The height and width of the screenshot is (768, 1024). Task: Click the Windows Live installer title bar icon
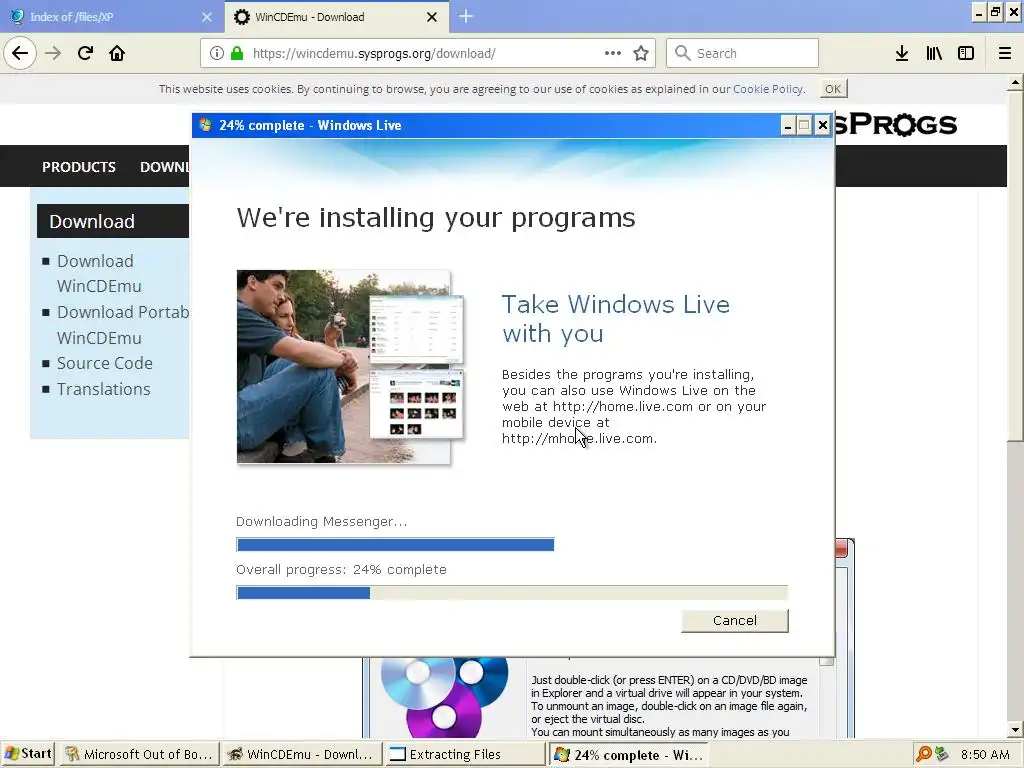(205, 125)
